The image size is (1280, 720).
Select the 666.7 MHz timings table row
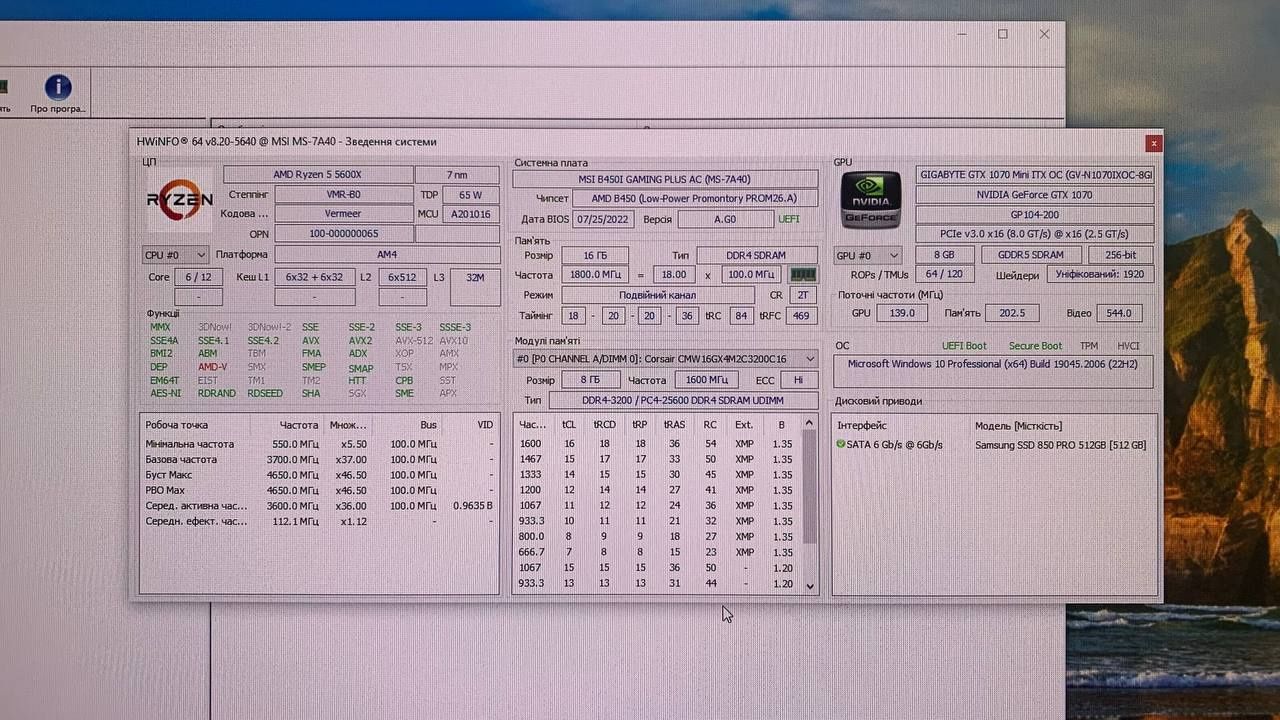pyautogui.click(x=658, y=552)
